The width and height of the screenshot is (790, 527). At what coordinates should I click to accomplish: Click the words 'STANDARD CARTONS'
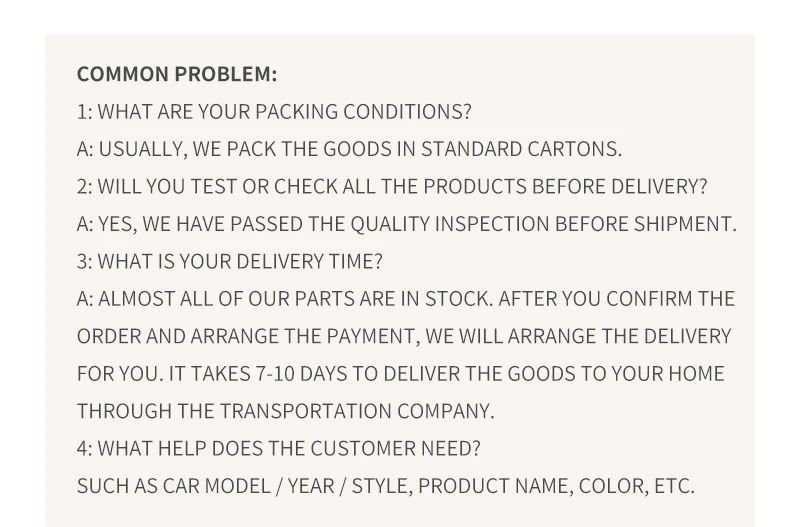point(519,149)
